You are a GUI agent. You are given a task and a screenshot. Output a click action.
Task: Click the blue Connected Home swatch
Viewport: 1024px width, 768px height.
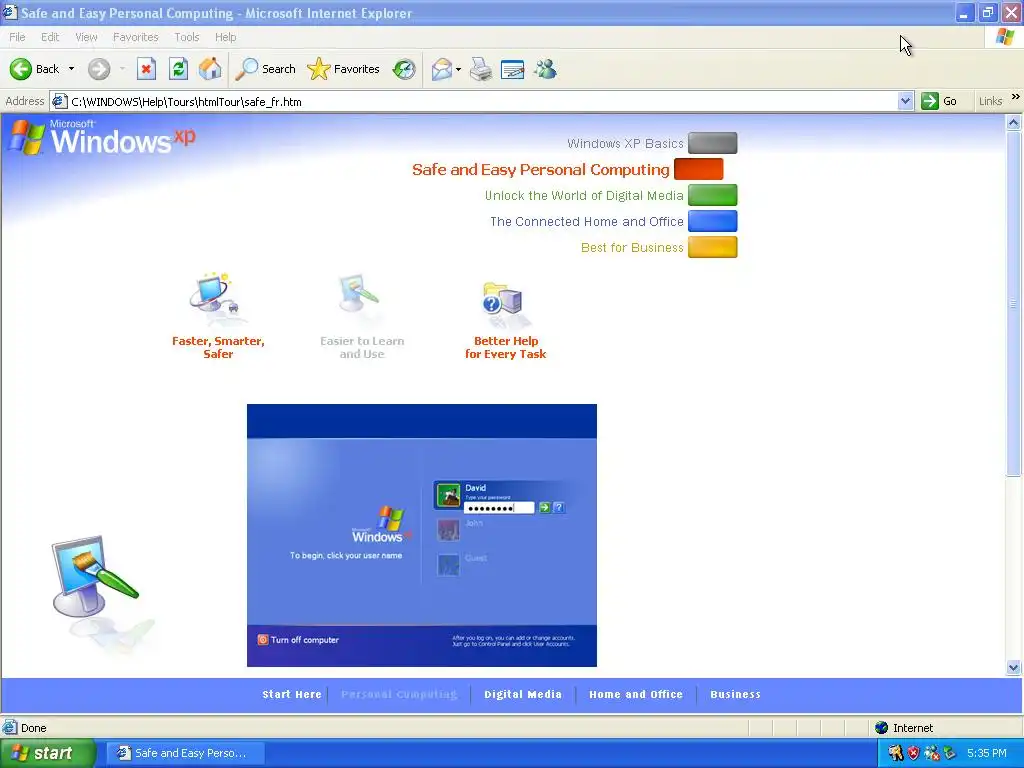coord(712,221)
